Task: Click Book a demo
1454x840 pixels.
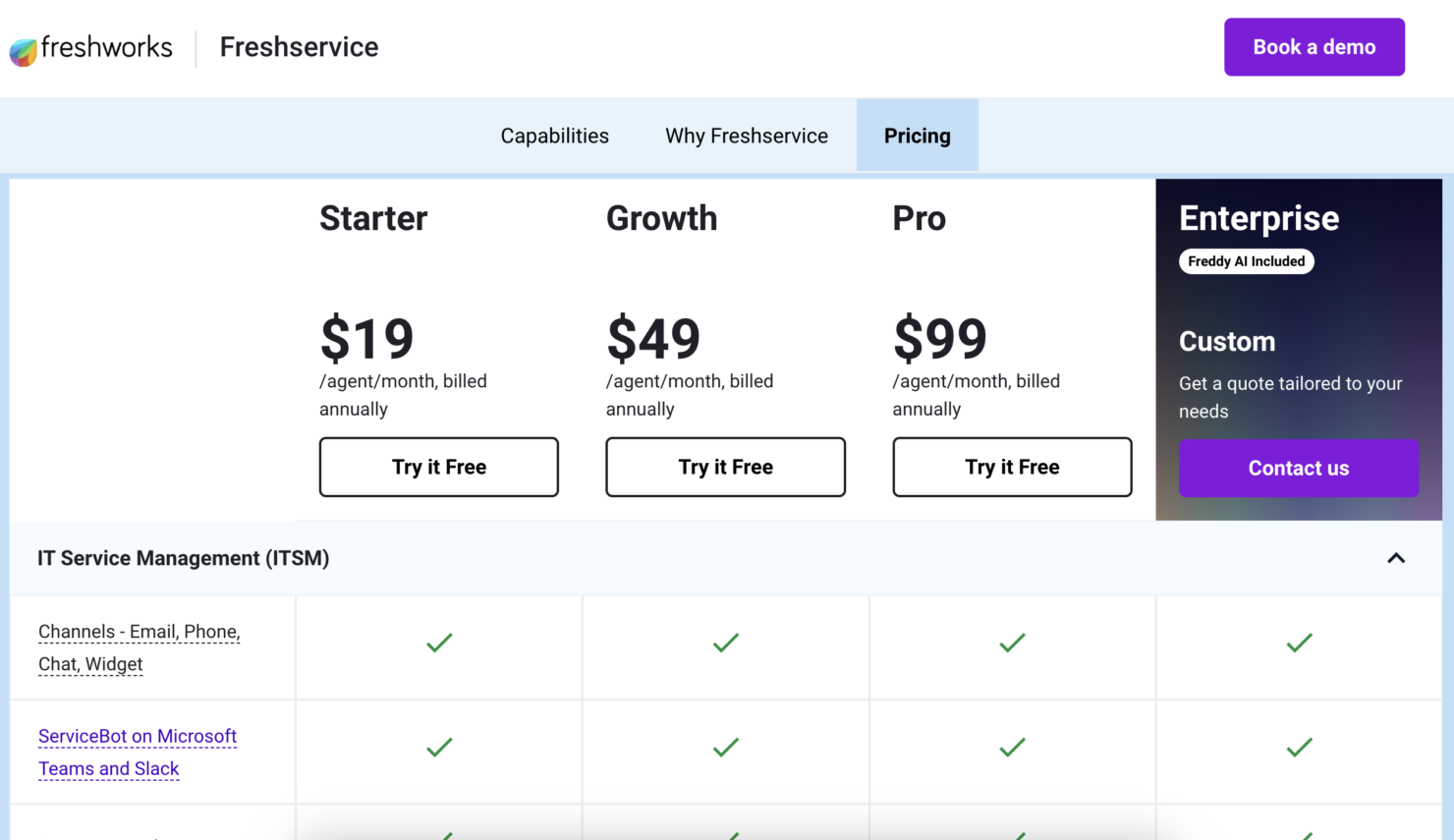Action: click(x=1314, y=46)
